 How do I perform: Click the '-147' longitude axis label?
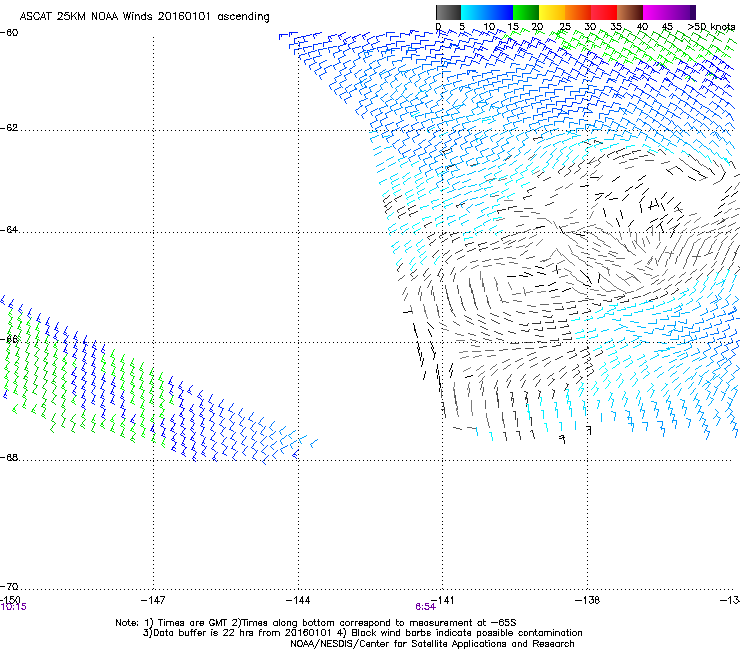coord(153,600)
